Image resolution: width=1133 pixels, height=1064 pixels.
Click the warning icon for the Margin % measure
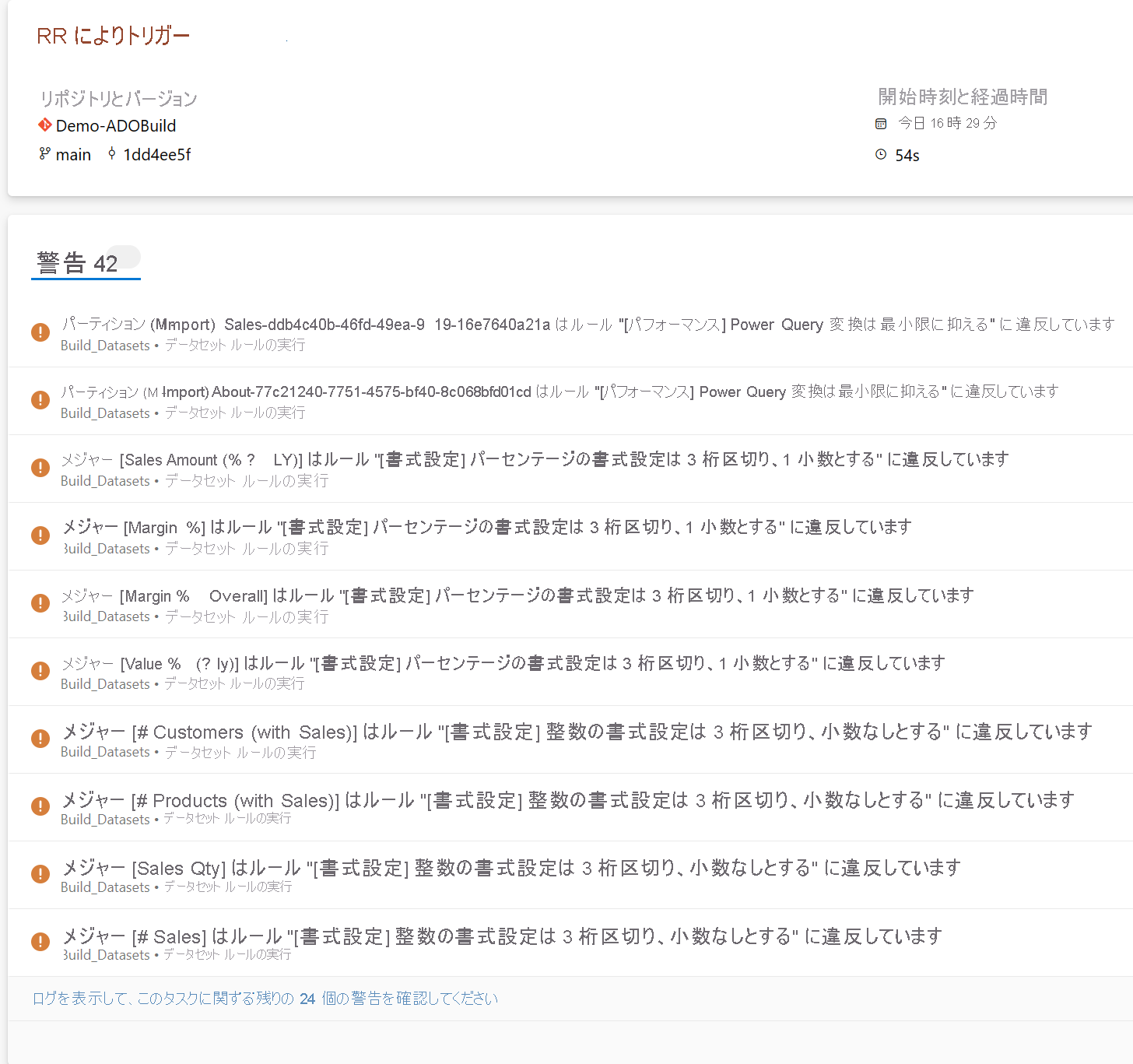point(40,536)
